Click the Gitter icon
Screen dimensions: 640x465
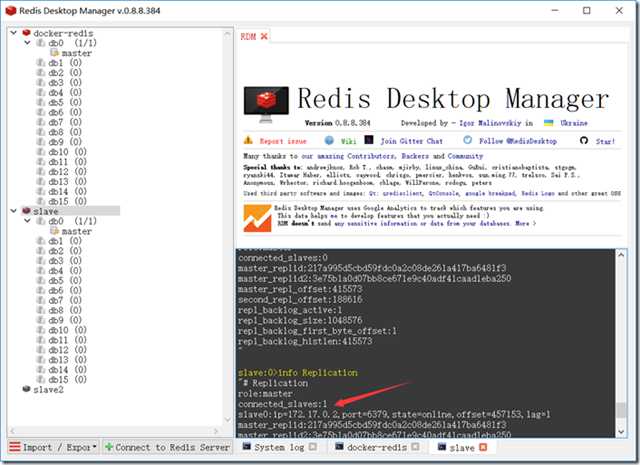[x=369, y=140]
